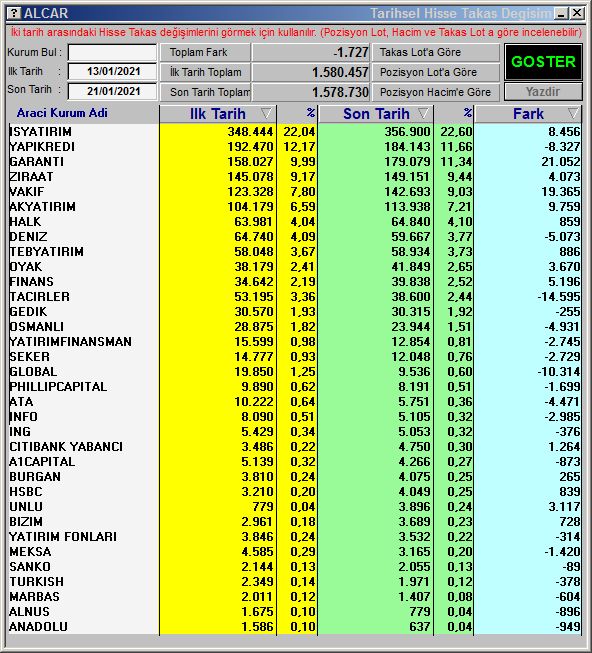
Task: Select the TACIRLER broker row
Action: click(294, 297)
